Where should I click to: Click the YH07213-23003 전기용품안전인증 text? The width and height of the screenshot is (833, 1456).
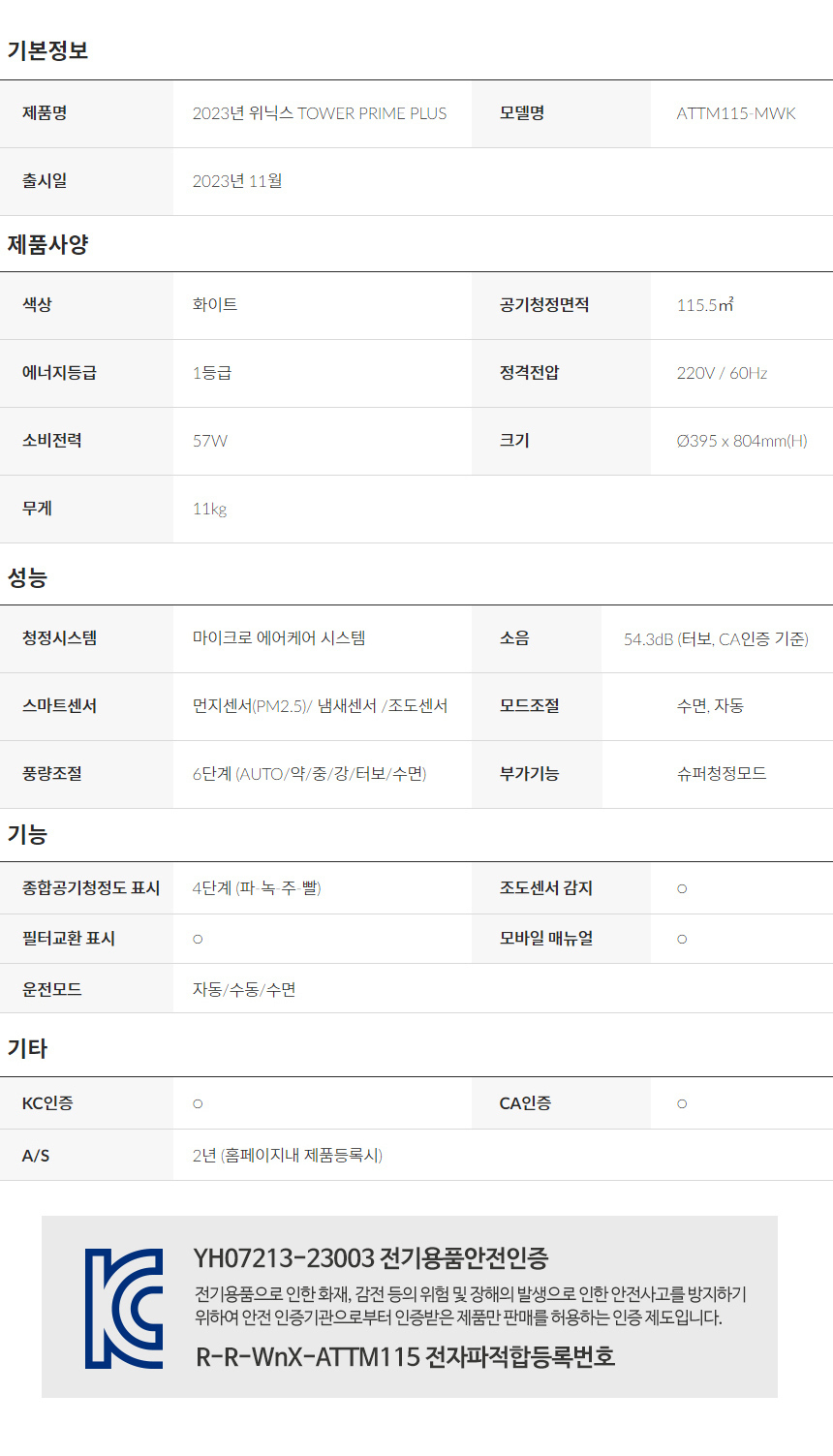click(371, 1258)
